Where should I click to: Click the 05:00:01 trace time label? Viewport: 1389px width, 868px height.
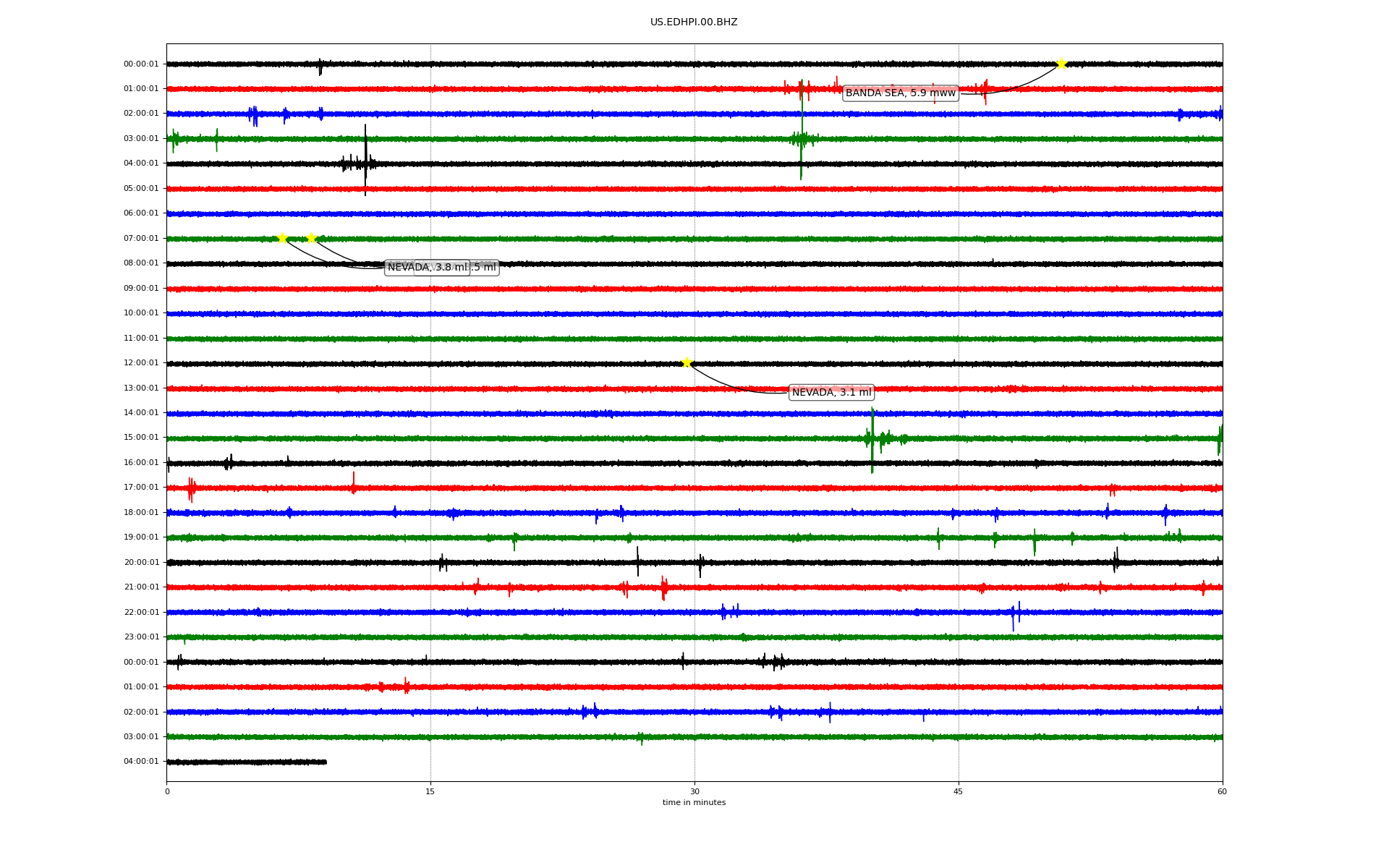141,189
